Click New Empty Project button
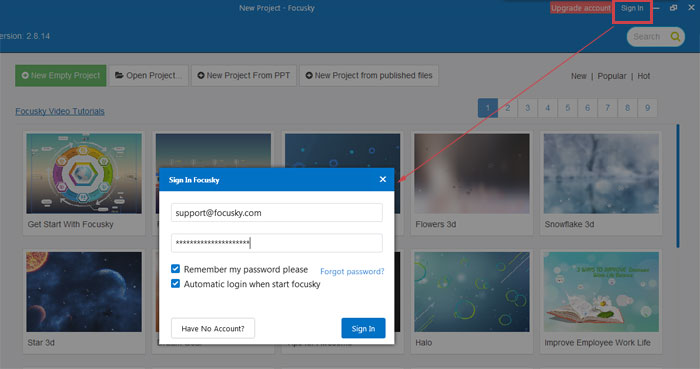This screenshot has width=700, height=369. tap(61, 75)
